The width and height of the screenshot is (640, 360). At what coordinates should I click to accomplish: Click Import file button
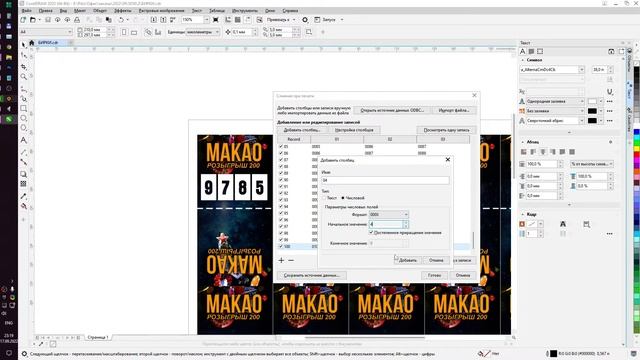pyautogui.click(x=453, y=110)
